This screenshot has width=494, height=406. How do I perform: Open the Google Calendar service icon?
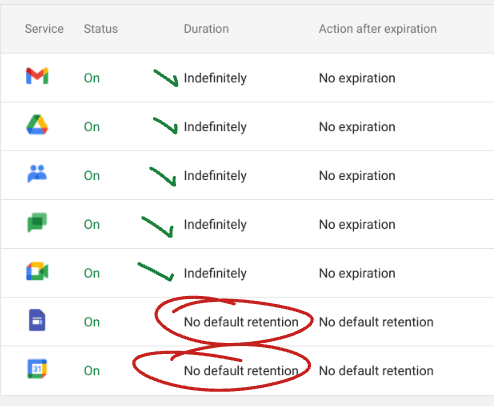tap(37, 369)
